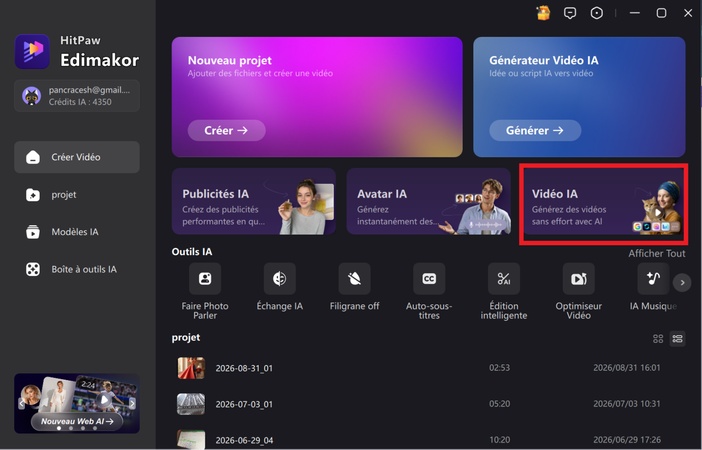Open the Échange IA face swap icon
This screenshot has height=450, width=702.
(x=279, y=279)
